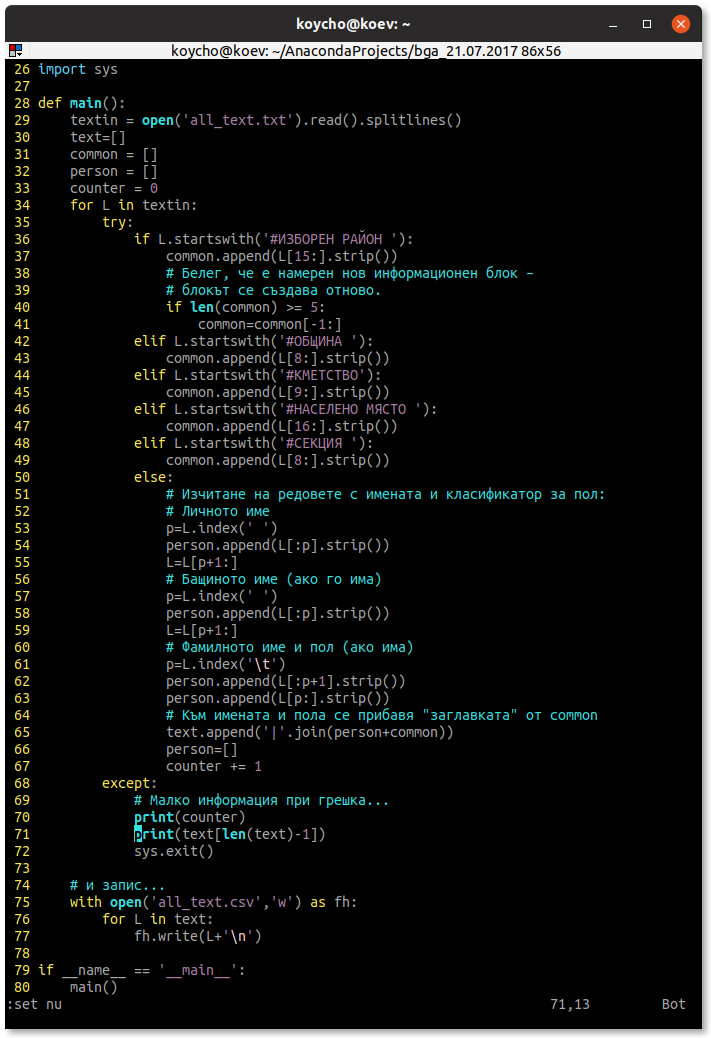The width and height of the screenshot is (711, 1038).
Task: Click comment '# Малко информация при грешка...'
Action: 261,800
